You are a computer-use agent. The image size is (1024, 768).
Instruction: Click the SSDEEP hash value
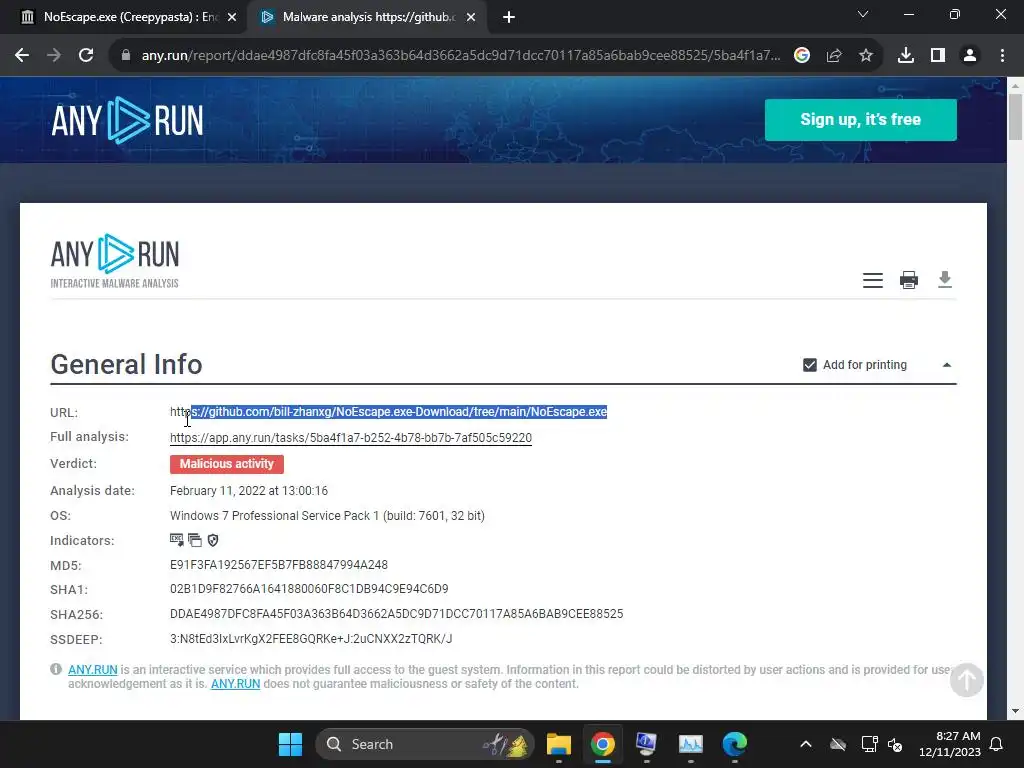pos(311,639)
